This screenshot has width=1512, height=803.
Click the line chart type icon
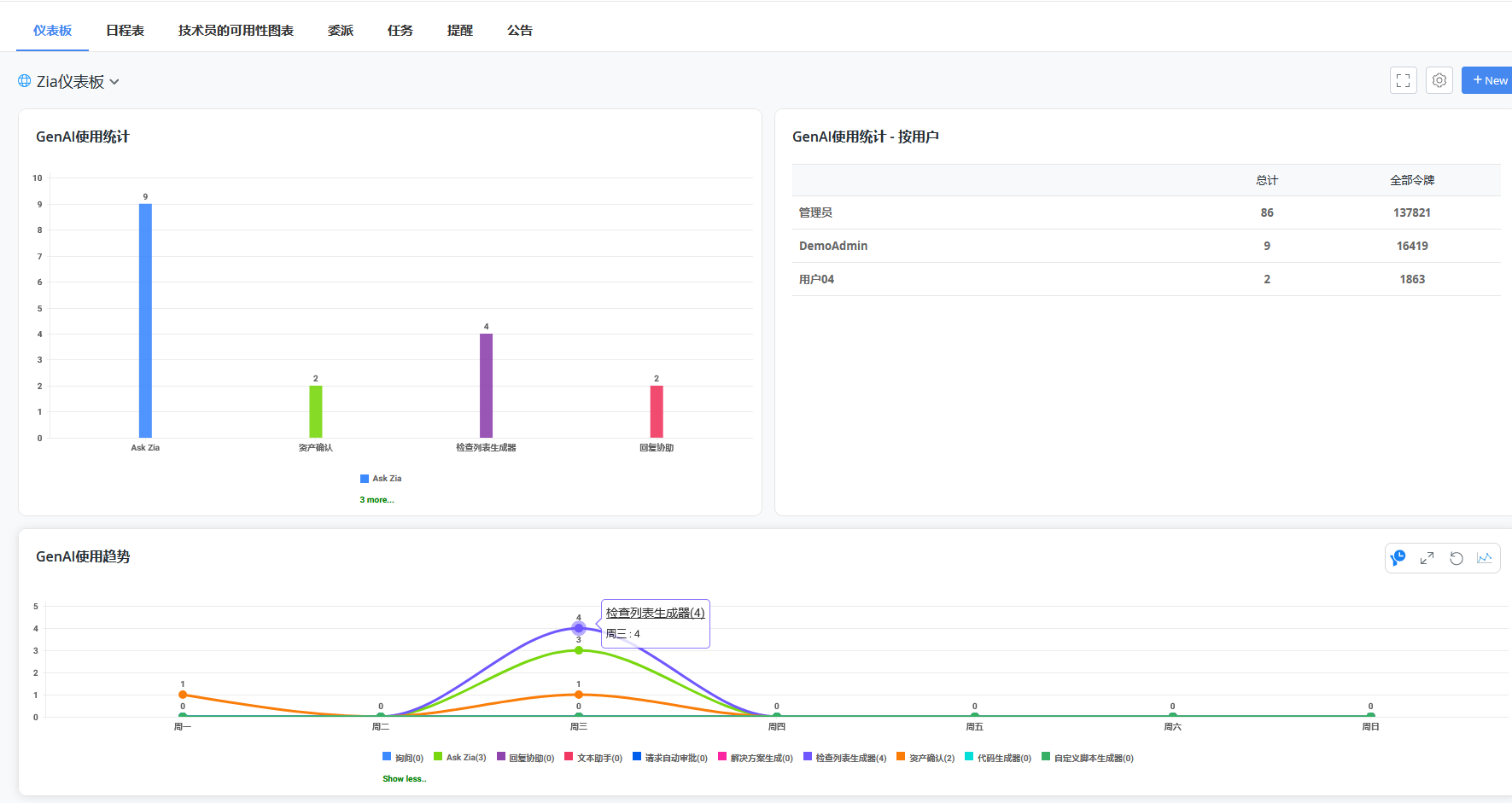(x=1485, y=558)
